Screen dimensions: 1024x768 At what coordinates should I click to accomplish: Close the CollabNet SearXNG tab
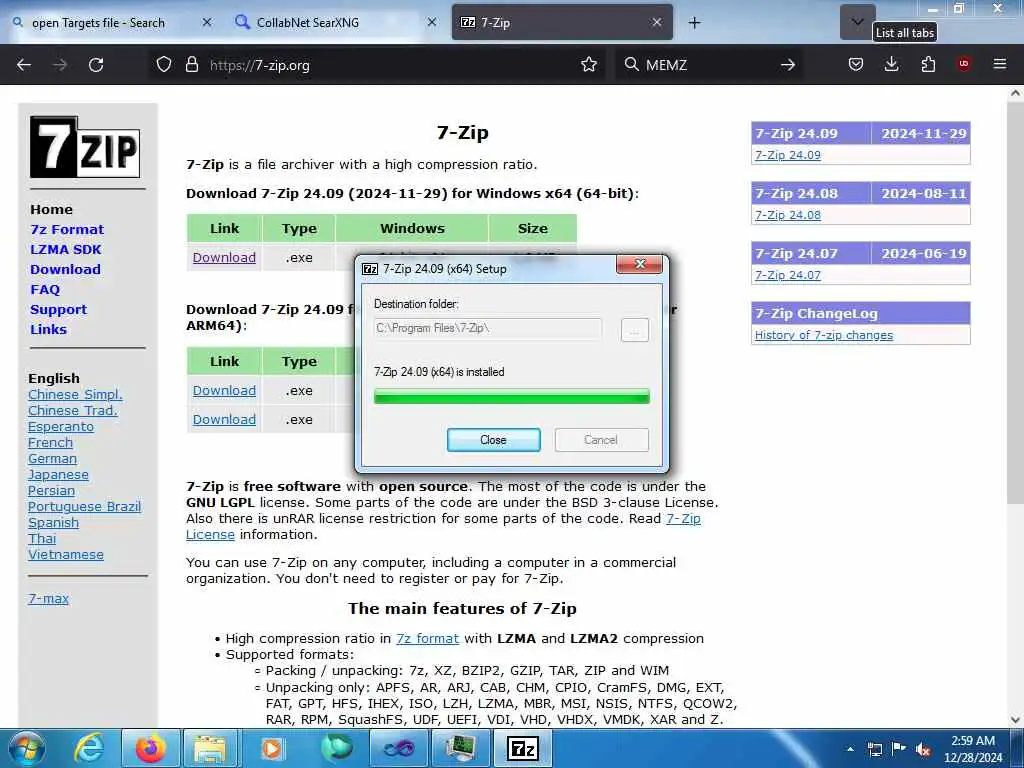click(432, 22)
